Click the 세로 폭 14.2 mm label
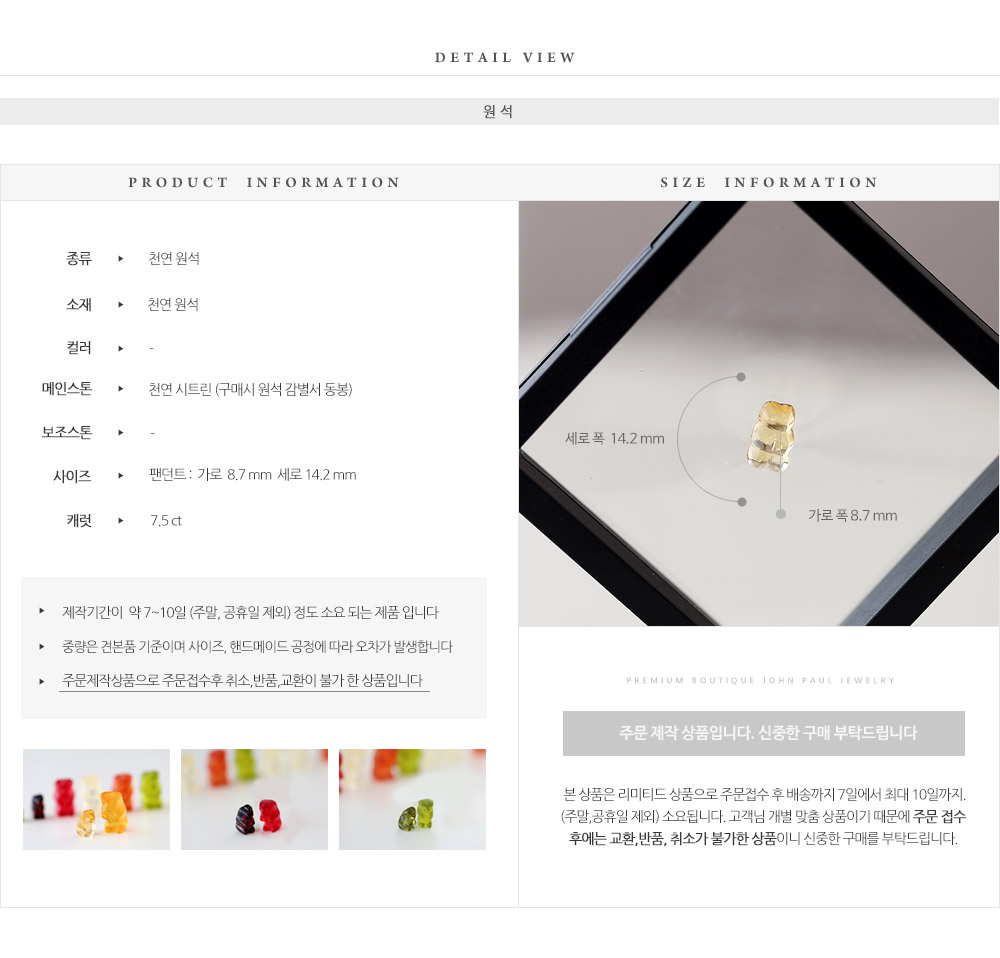 pyautogui.click(x=615, y=439)
